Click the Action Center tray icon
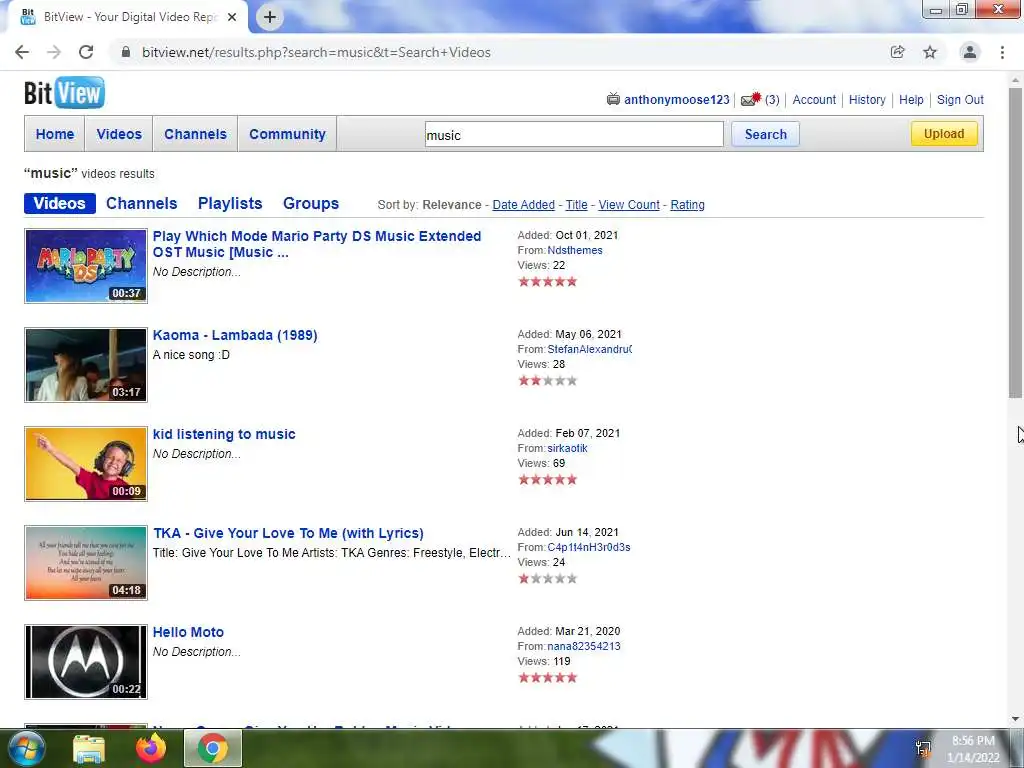The width and height of the screenshot is (1024, 768). [x=923, y=749]
